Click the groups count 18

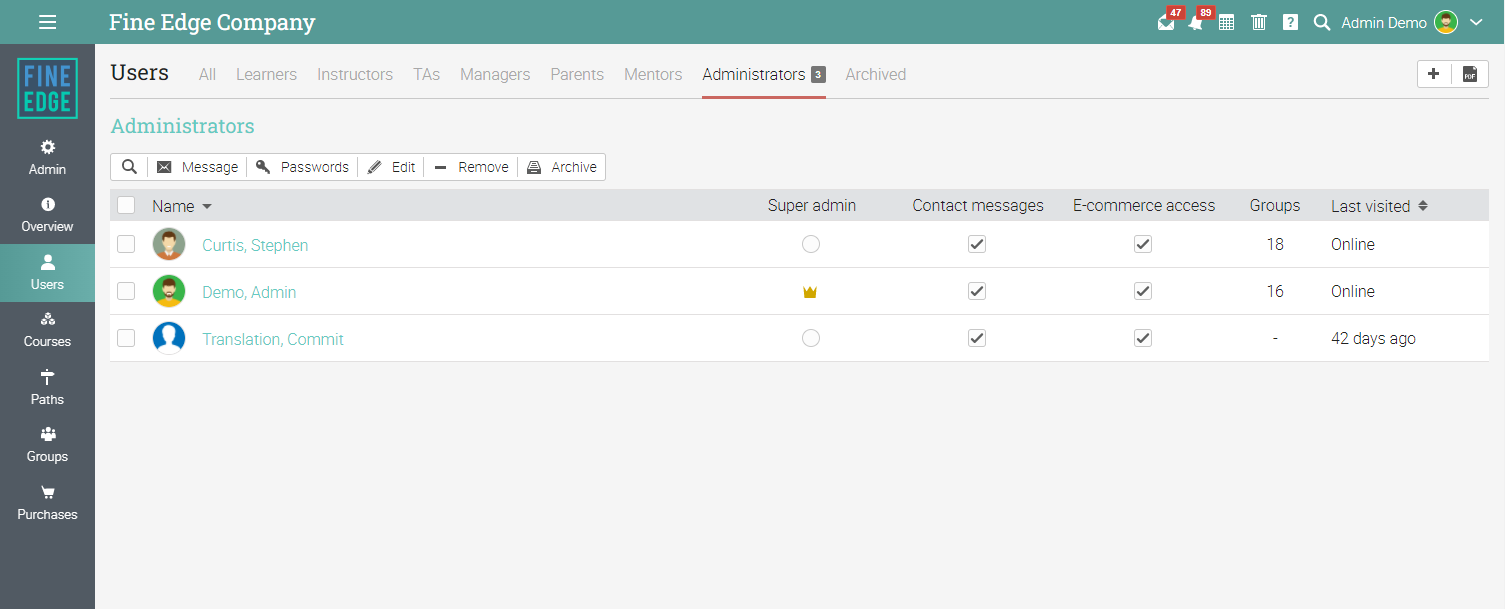1275,244
